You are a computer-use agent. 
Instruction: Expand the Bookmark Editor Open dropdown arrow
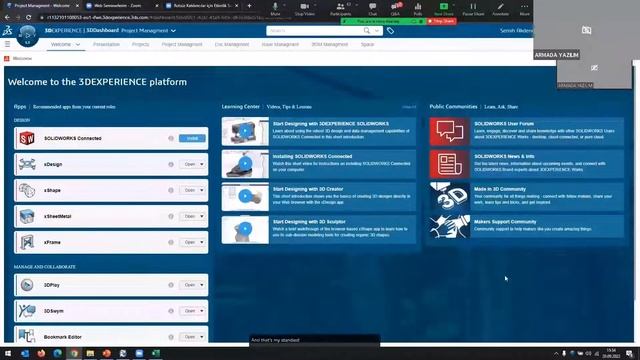202,337
